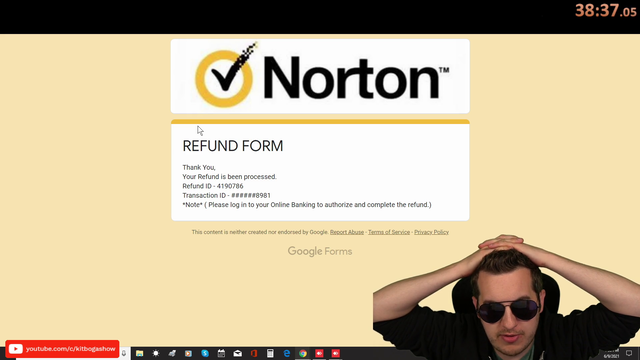Open the Privacy Policy link
This screenshot has width=640, height=360.
[431, 232]
